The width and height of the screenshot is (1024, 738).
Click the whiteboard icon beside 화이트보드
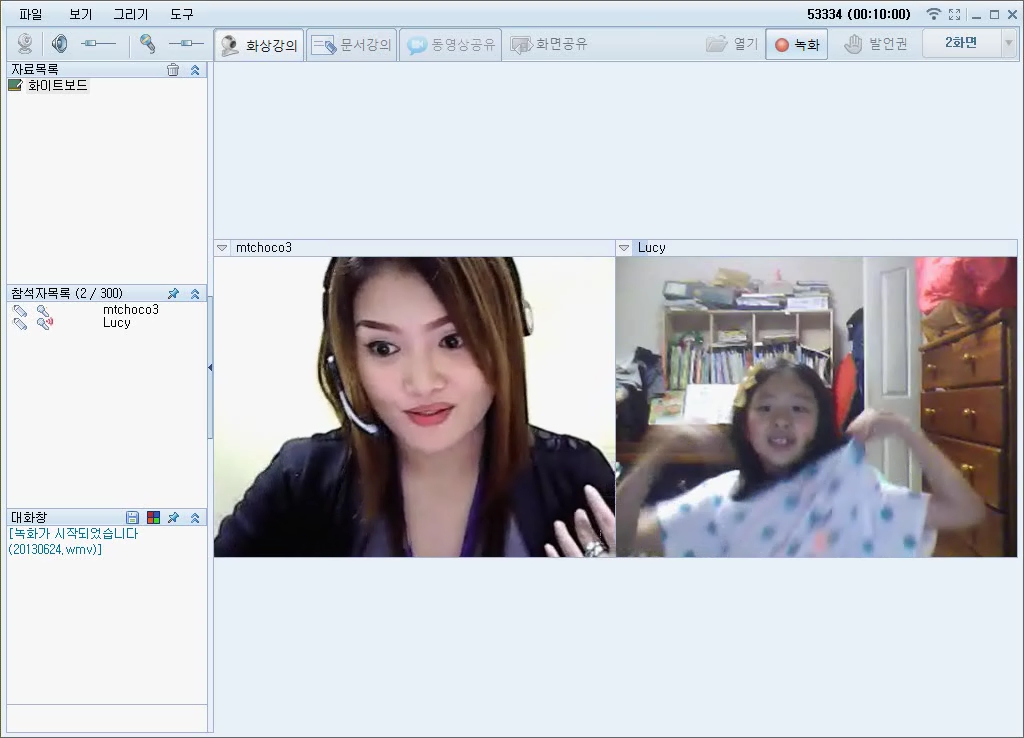point(15,85)
